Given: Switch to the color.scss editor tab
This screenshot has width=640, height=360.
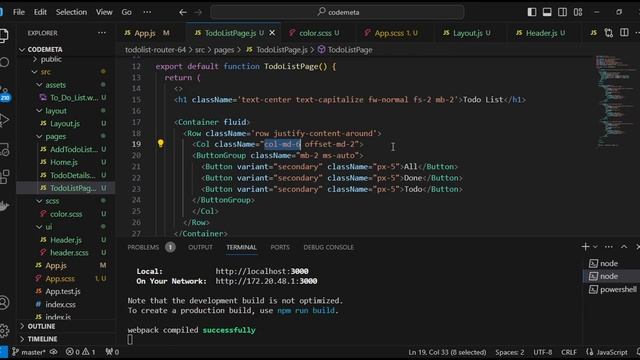Looking at the screenshot, I should [315, 33].
